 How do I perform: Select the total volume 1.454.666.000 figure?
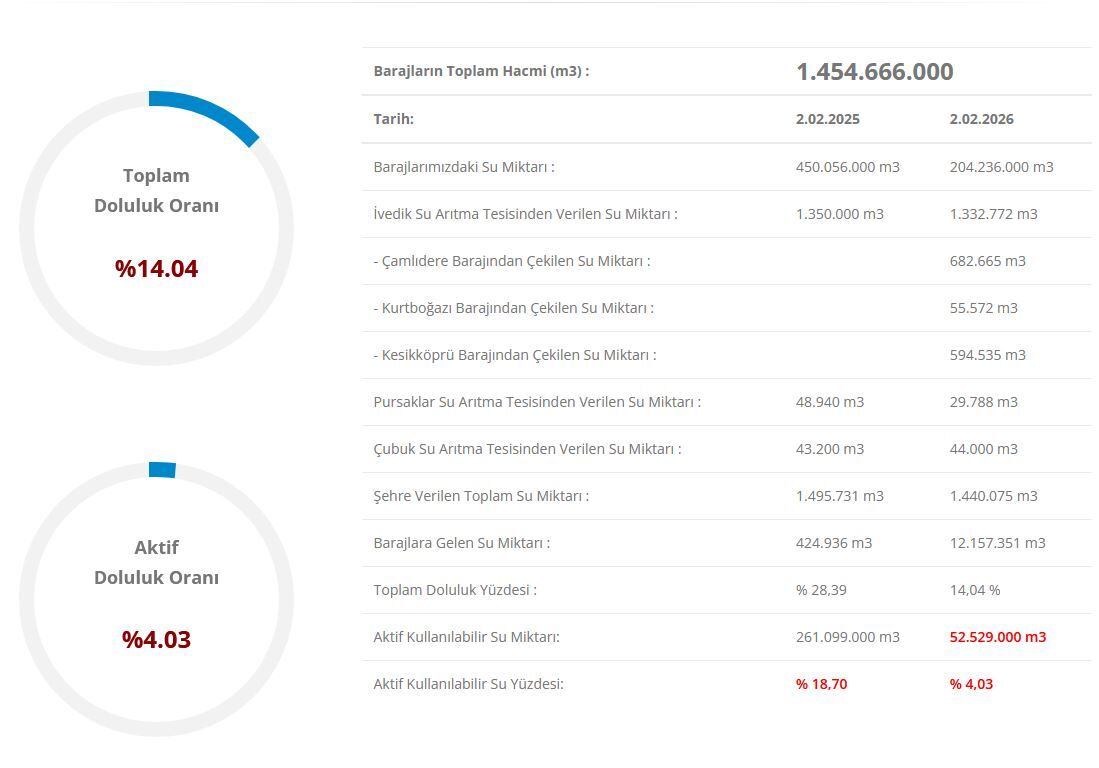pos(875,71)
